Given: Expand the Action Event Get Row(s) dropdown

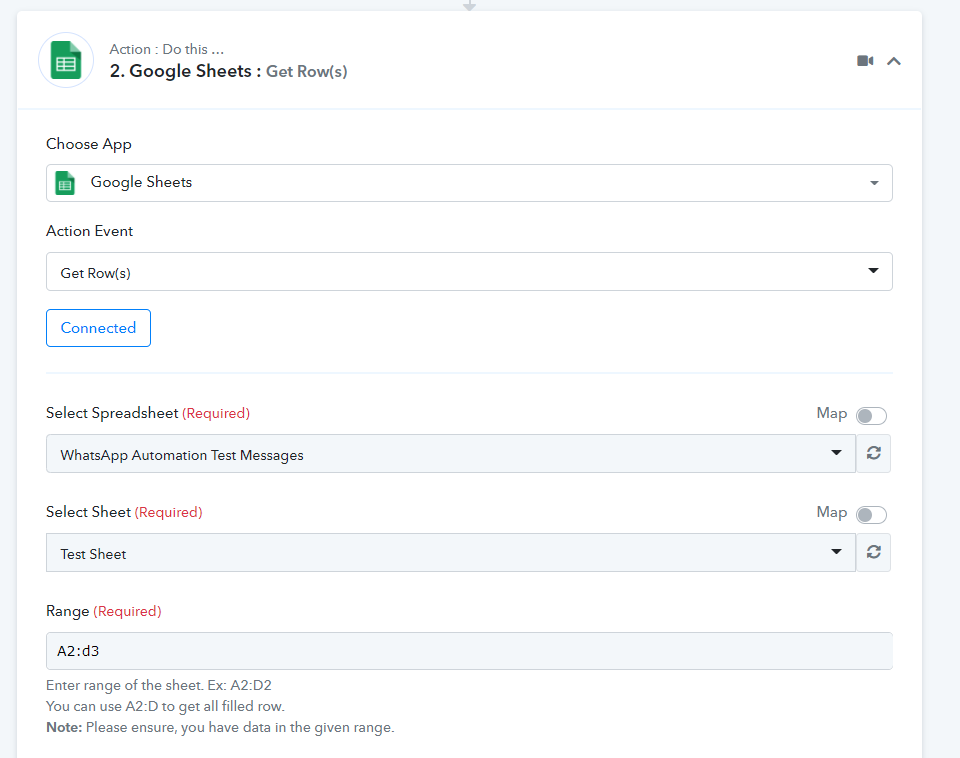Looking at the screenshot, I should pos(873,271).
